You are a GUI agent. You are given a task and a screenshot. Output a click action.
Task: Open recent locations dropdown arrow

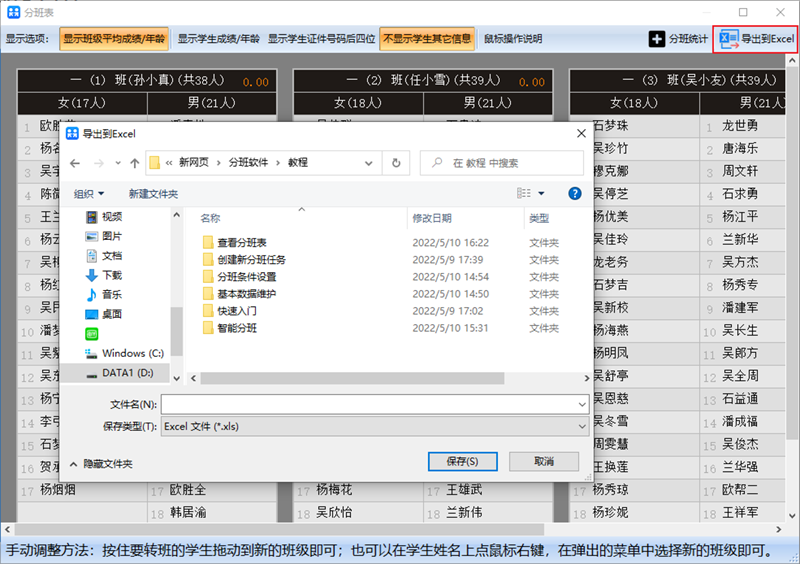coord(118,163)
